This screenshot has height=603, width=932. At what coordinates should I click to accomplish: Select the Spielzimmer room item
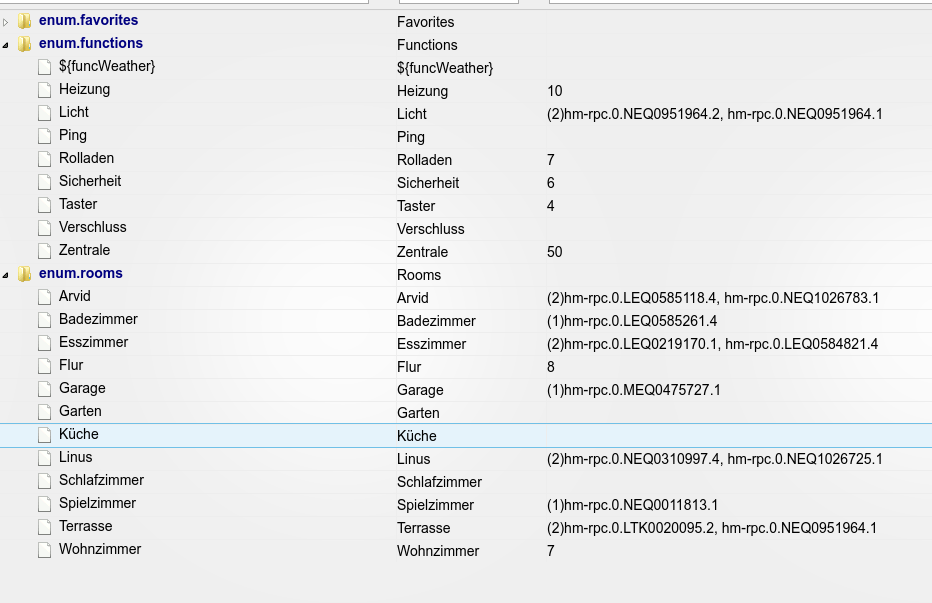click(x=97, y=503)
